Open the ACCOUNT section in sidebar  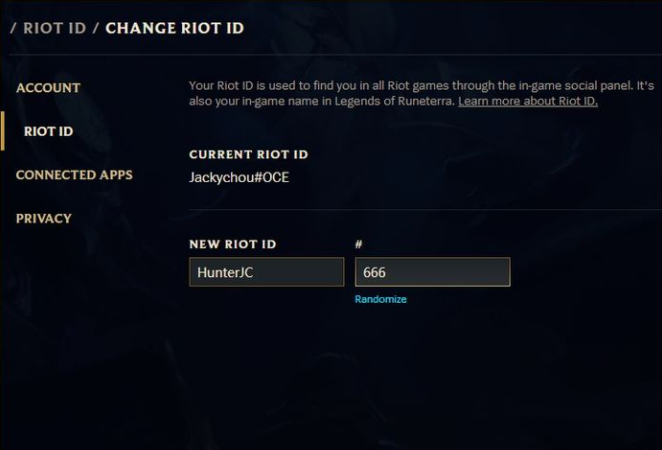coord(48,88)
